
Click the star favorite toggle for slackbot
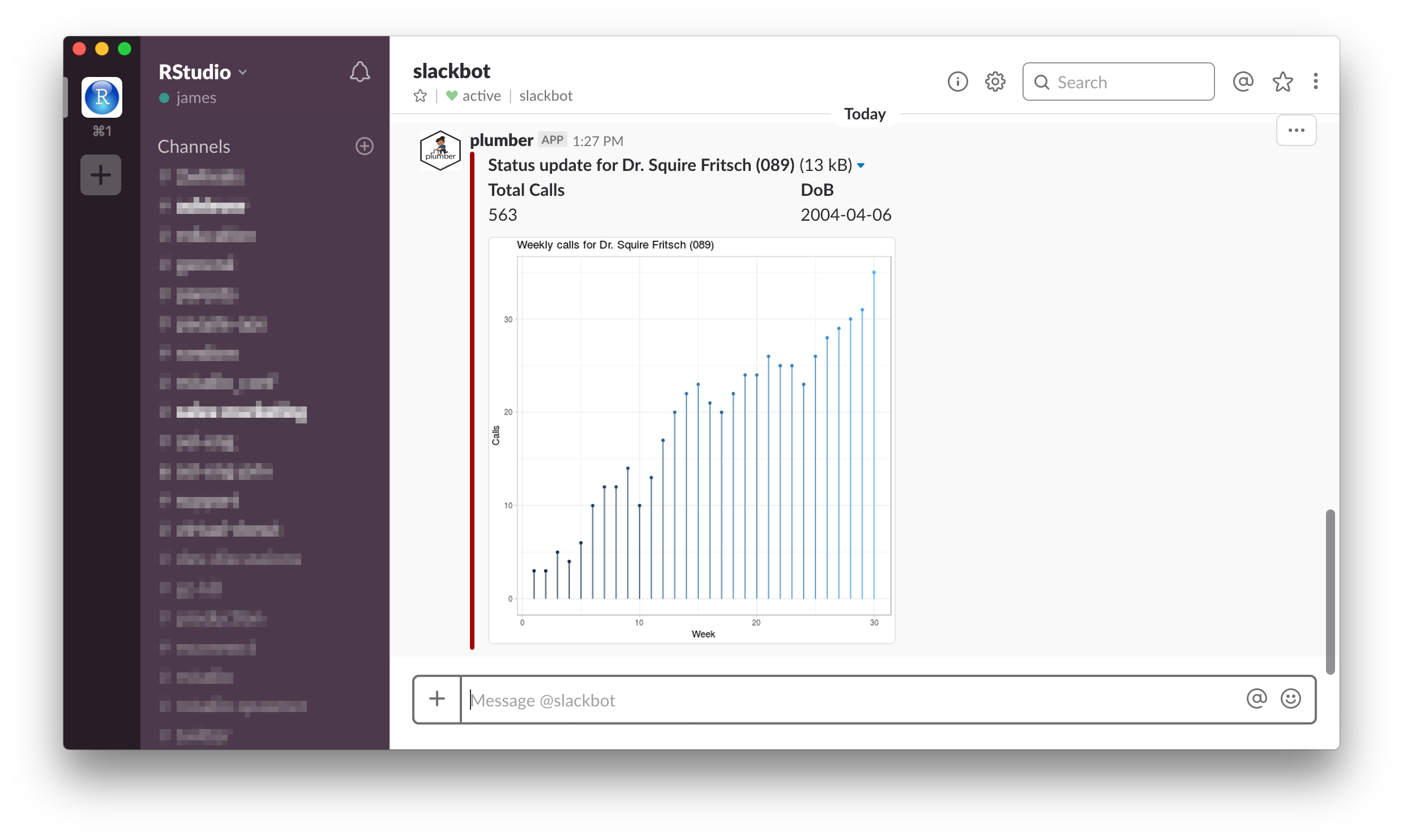(x=420, y=95)
